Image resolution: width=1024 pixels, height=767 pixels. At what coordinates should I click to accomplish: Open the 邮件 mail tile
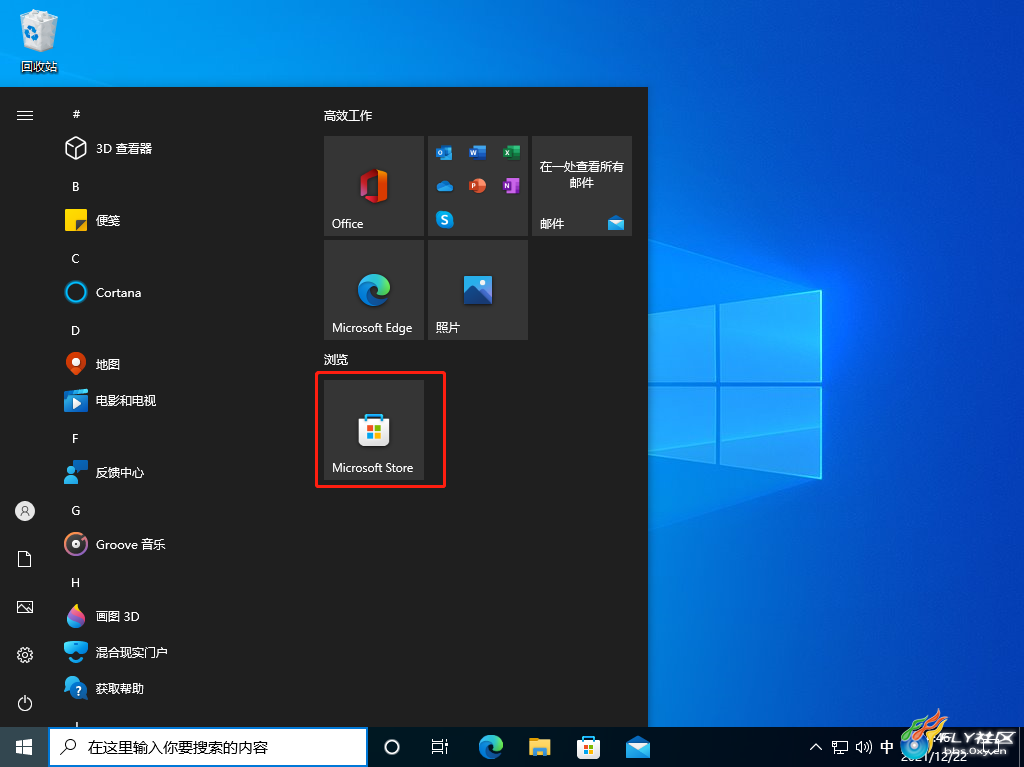tap(582, 186)
